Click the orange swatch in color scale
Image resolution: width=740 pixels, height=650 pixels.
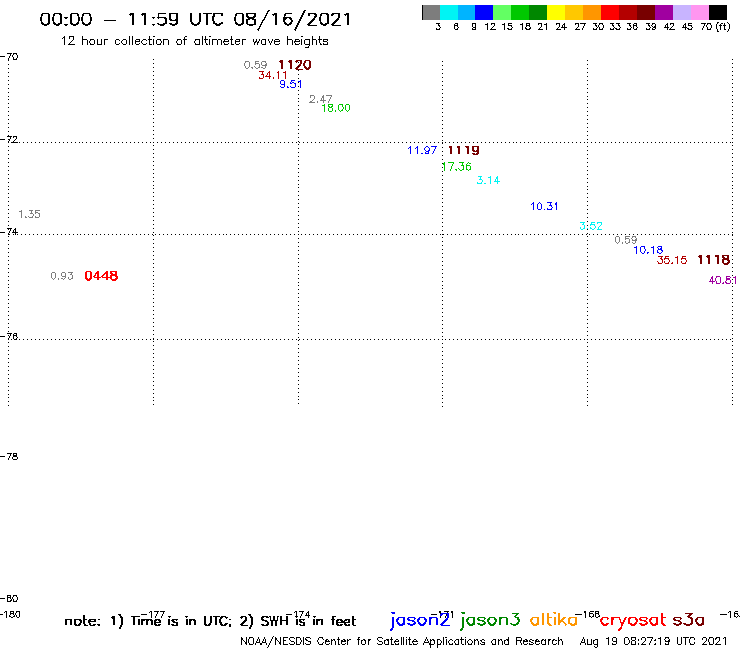click(592, 12)
